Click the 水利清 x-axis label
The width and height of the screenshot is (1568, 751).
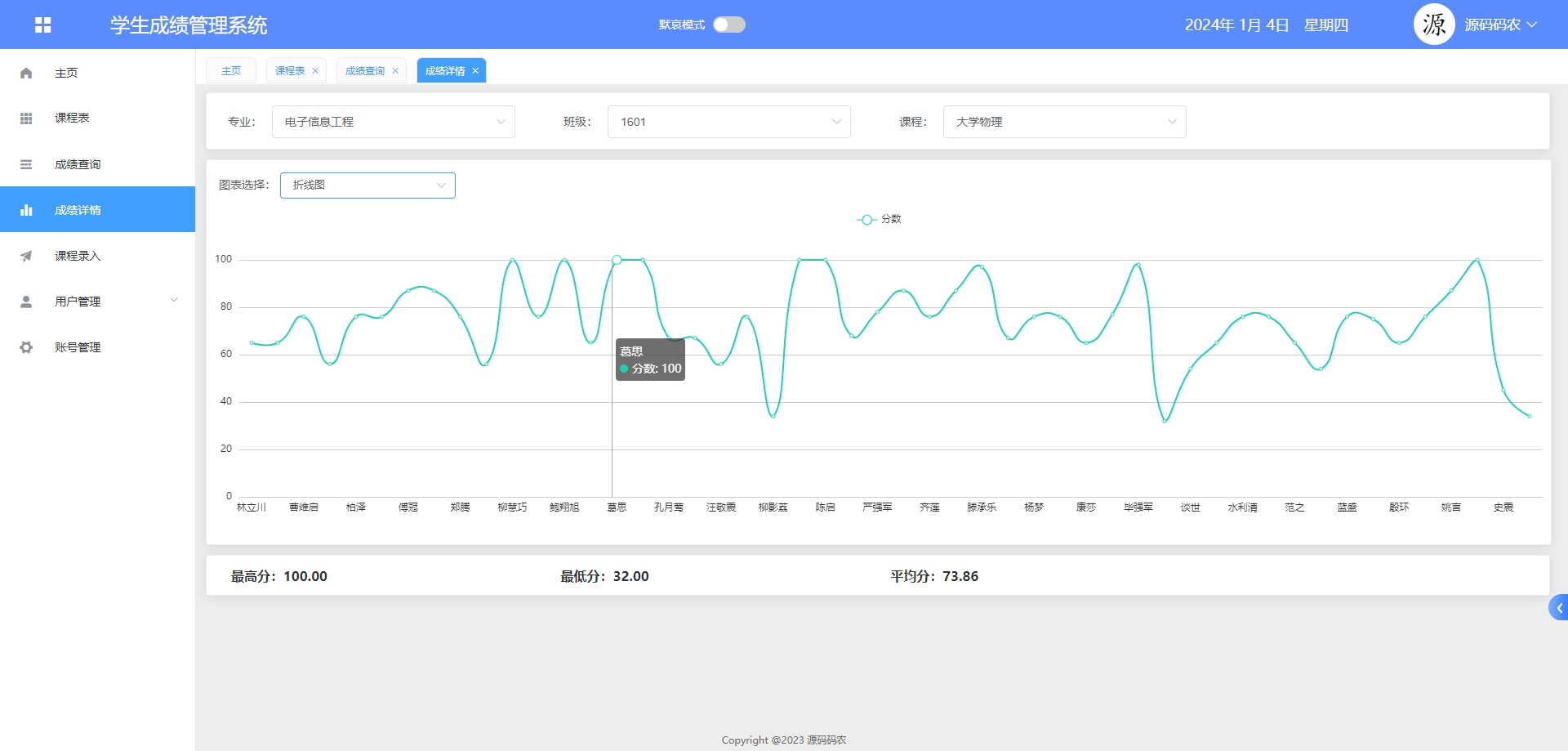tap(1243, 507)
